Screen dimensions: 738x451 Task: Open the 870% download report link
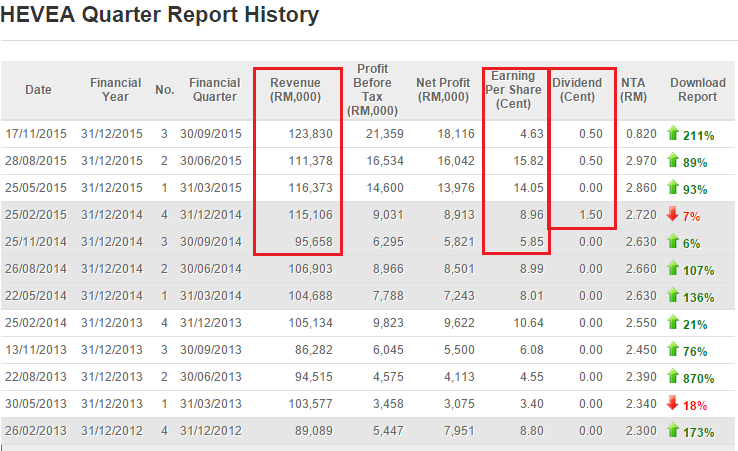pos(698,379)
